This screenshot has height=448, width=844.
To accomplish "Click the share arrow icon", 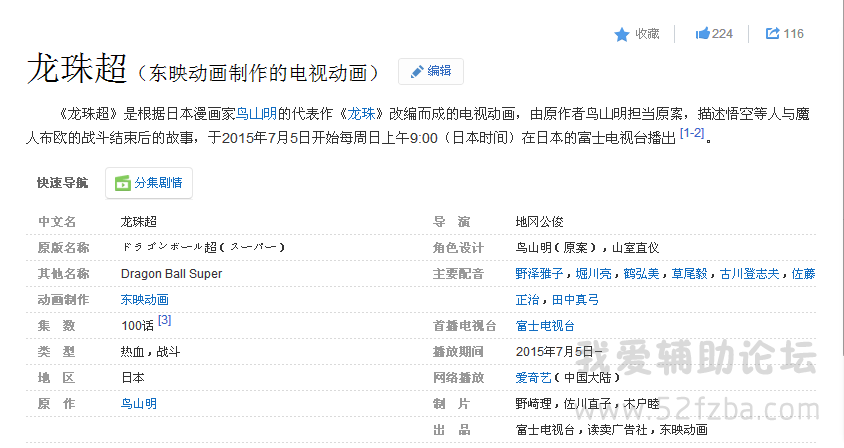I will tap(772, 33).
